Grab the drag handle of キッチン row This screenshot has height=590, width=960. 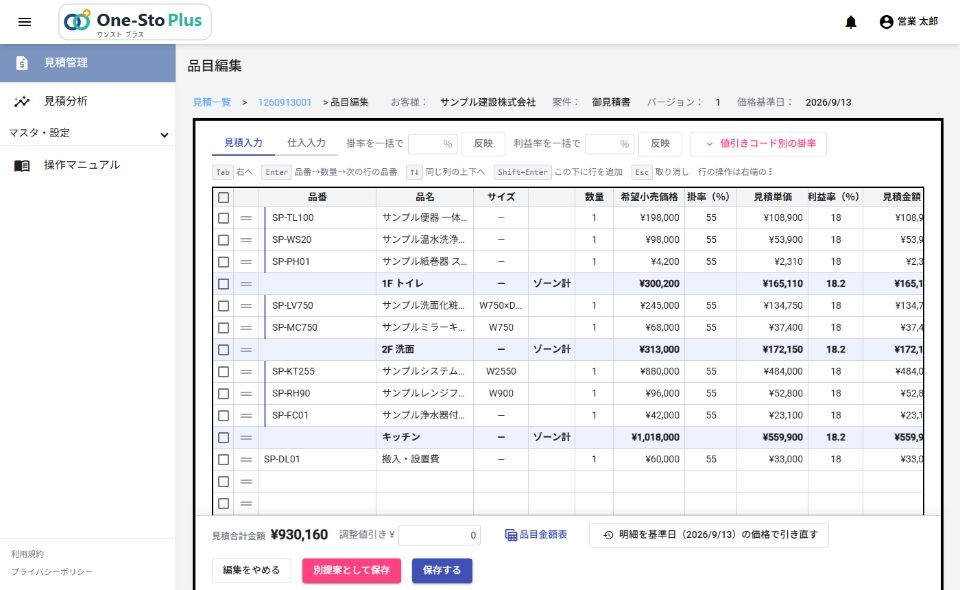pyautogui.click(x=246, y=438)
